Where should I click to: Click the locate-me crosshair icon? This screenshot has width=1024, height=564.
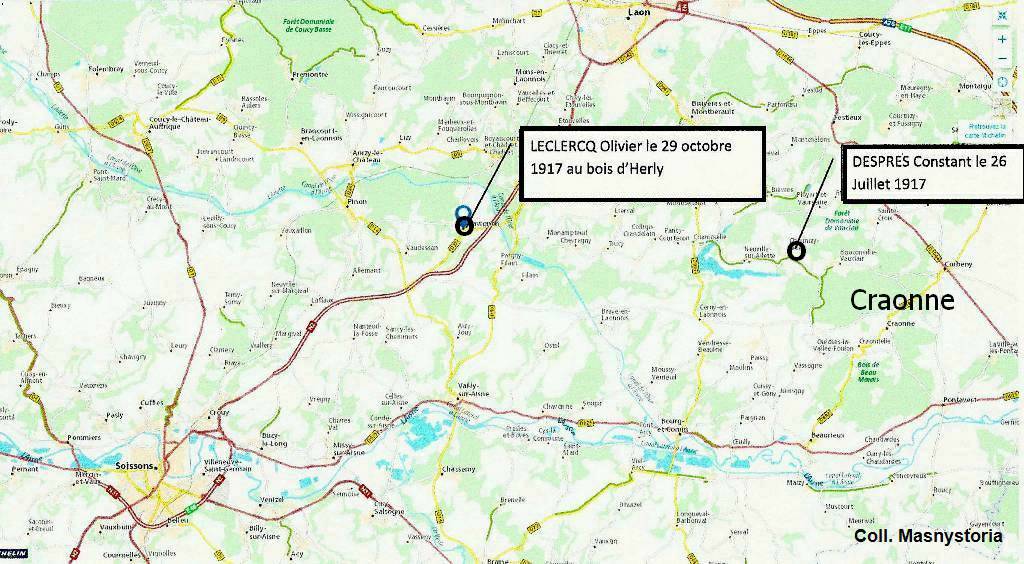click(x=1003, y=83)
